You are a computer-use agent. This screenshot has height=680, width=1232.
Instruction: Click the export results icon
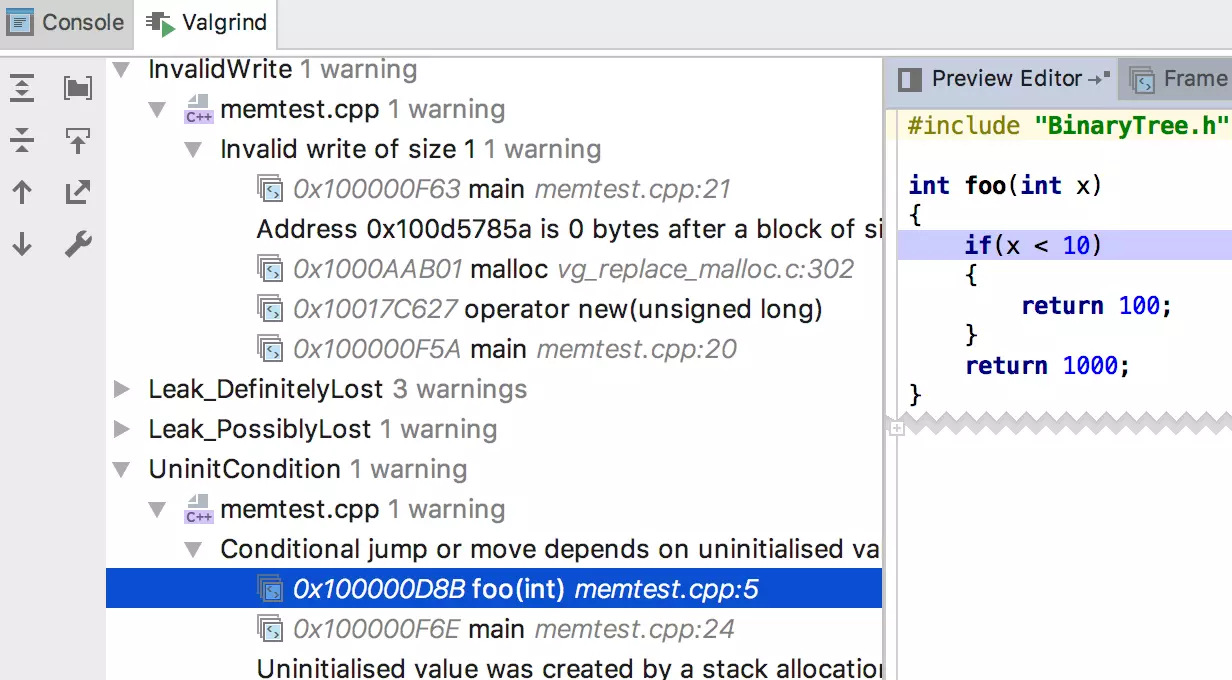pyautogui.click(x=78, y=192)
